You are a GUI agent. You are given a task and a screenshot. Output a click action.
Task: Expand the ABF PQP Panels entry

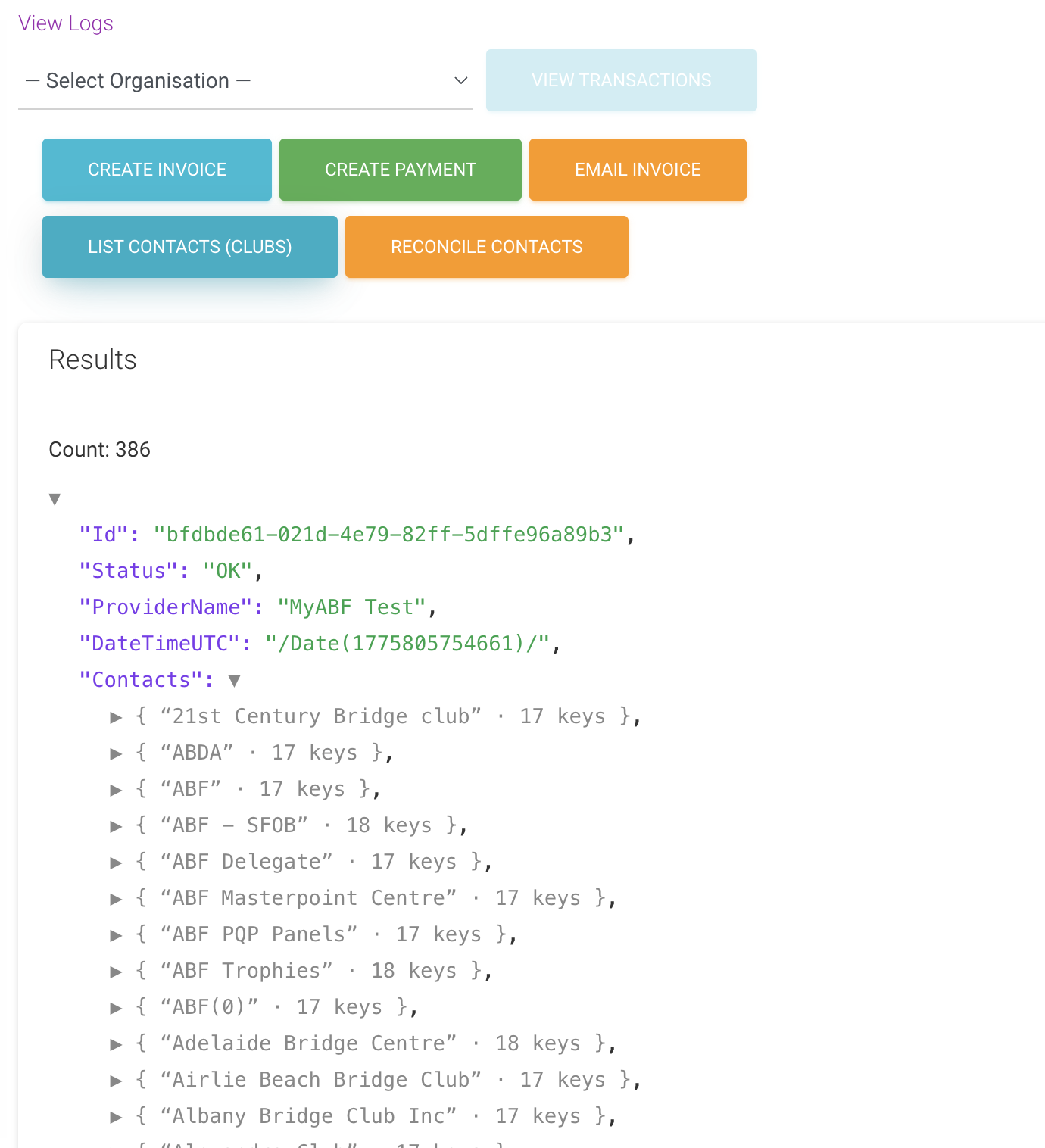116,935
